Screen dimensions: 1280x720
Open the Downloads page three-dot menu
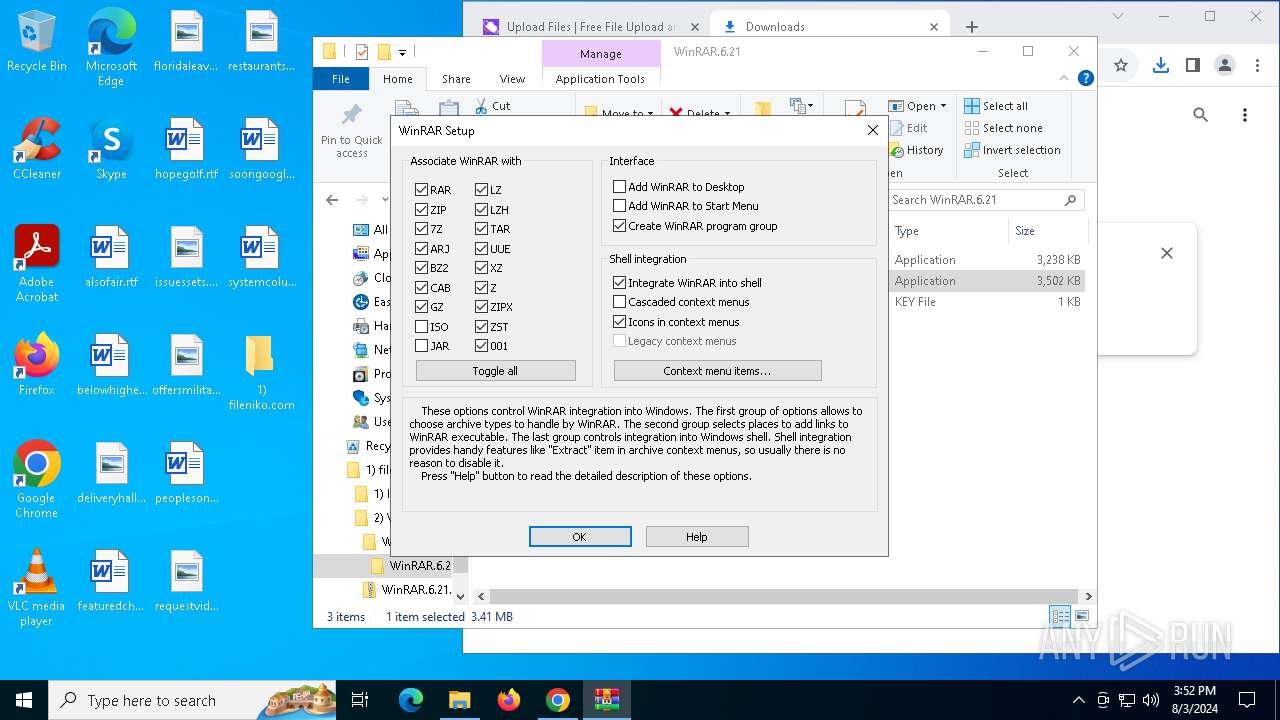pos(1245,115)
